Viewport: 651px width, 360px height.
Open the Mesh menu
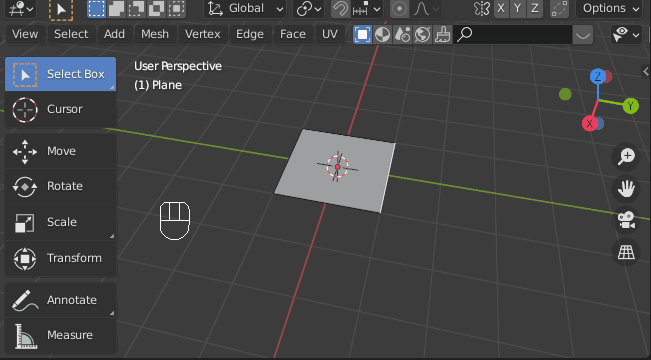pyautogui.click(x=155, y=34)
